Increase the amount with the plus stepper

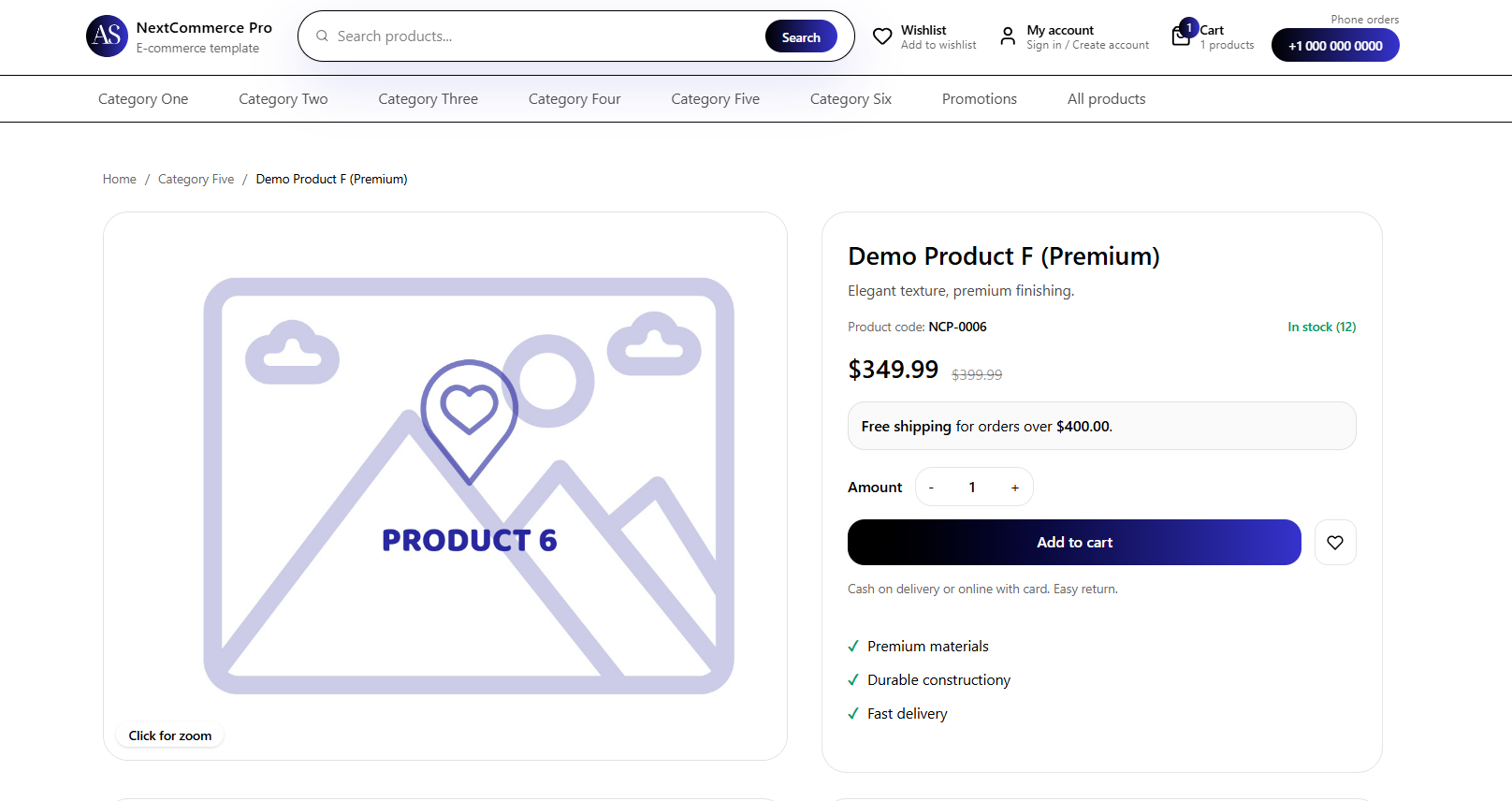pyautogui.click(x=1015, y=487)
